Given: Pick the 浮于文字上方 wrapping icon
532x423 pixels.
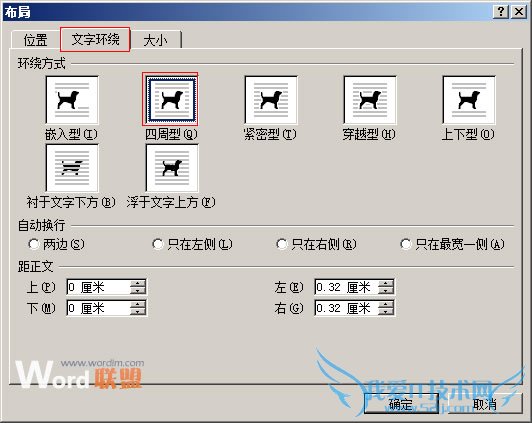Looking at the screenshot, I should coord(172,168).
